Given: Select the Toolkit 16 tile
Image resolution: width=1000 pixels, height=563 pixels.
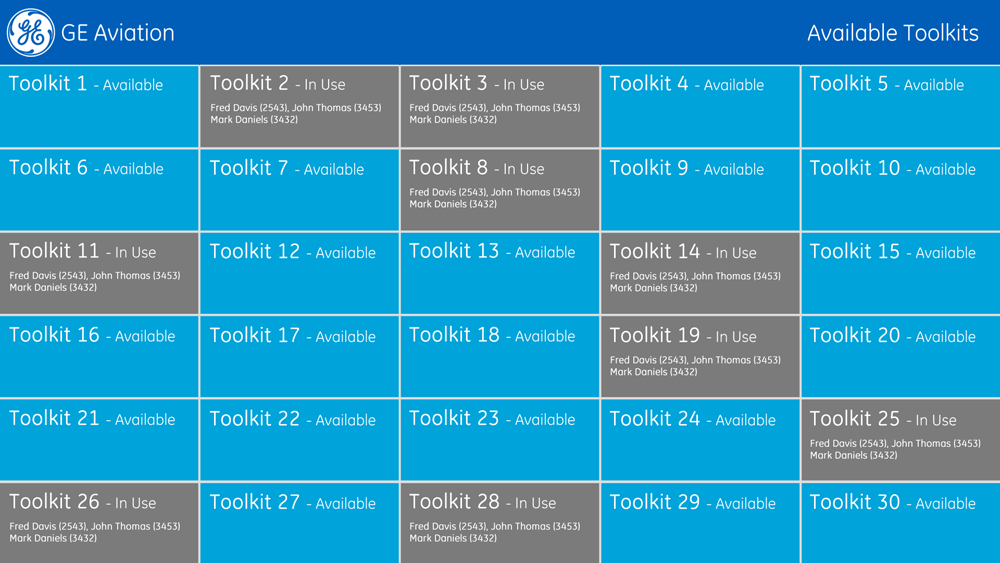Looking at the screenshot, I should pyautogui.click(x=99, y=357).
